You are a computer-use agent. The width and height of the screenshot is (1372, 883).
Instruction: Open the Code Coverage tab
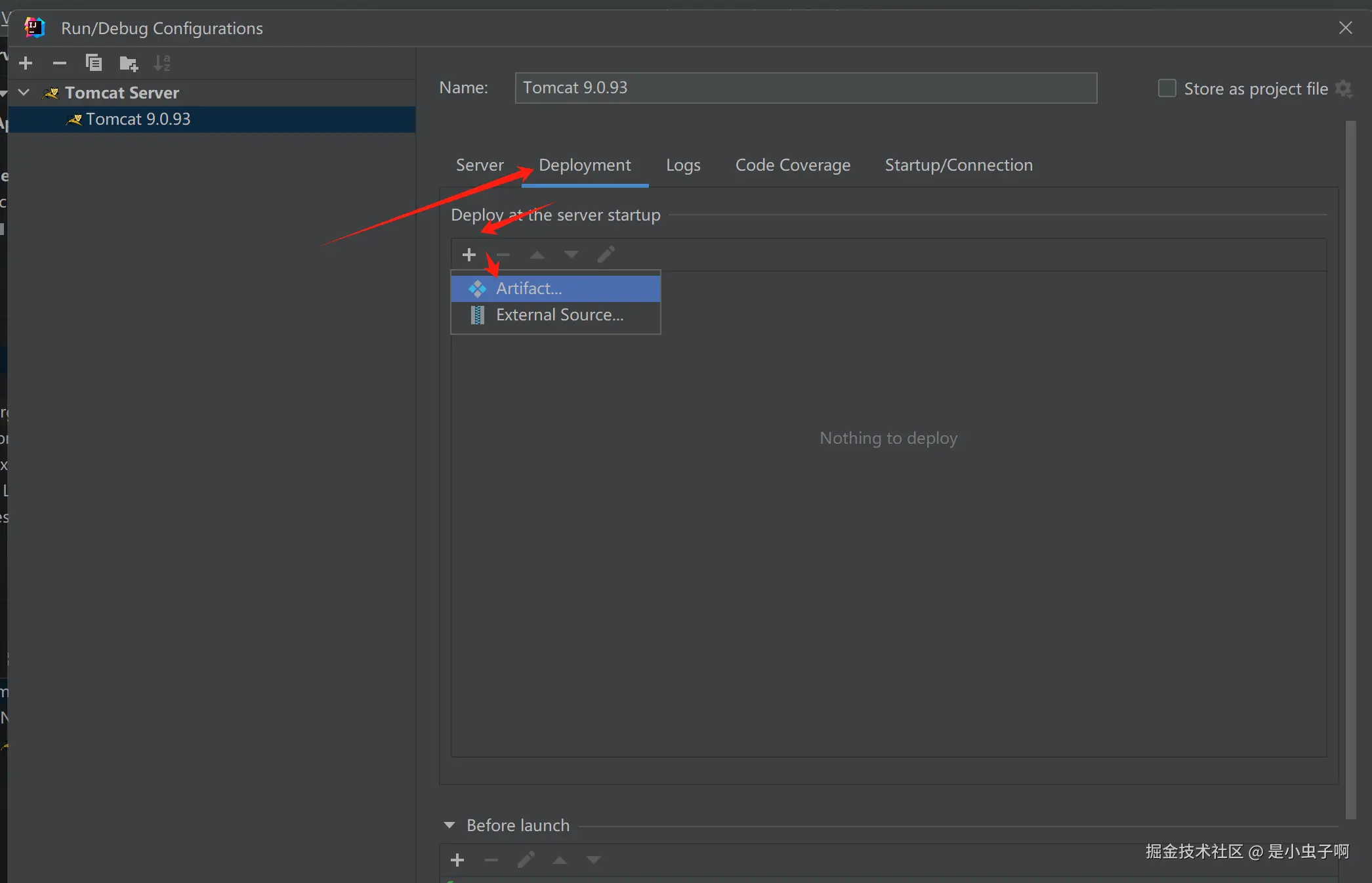click(x=793, y=165)
